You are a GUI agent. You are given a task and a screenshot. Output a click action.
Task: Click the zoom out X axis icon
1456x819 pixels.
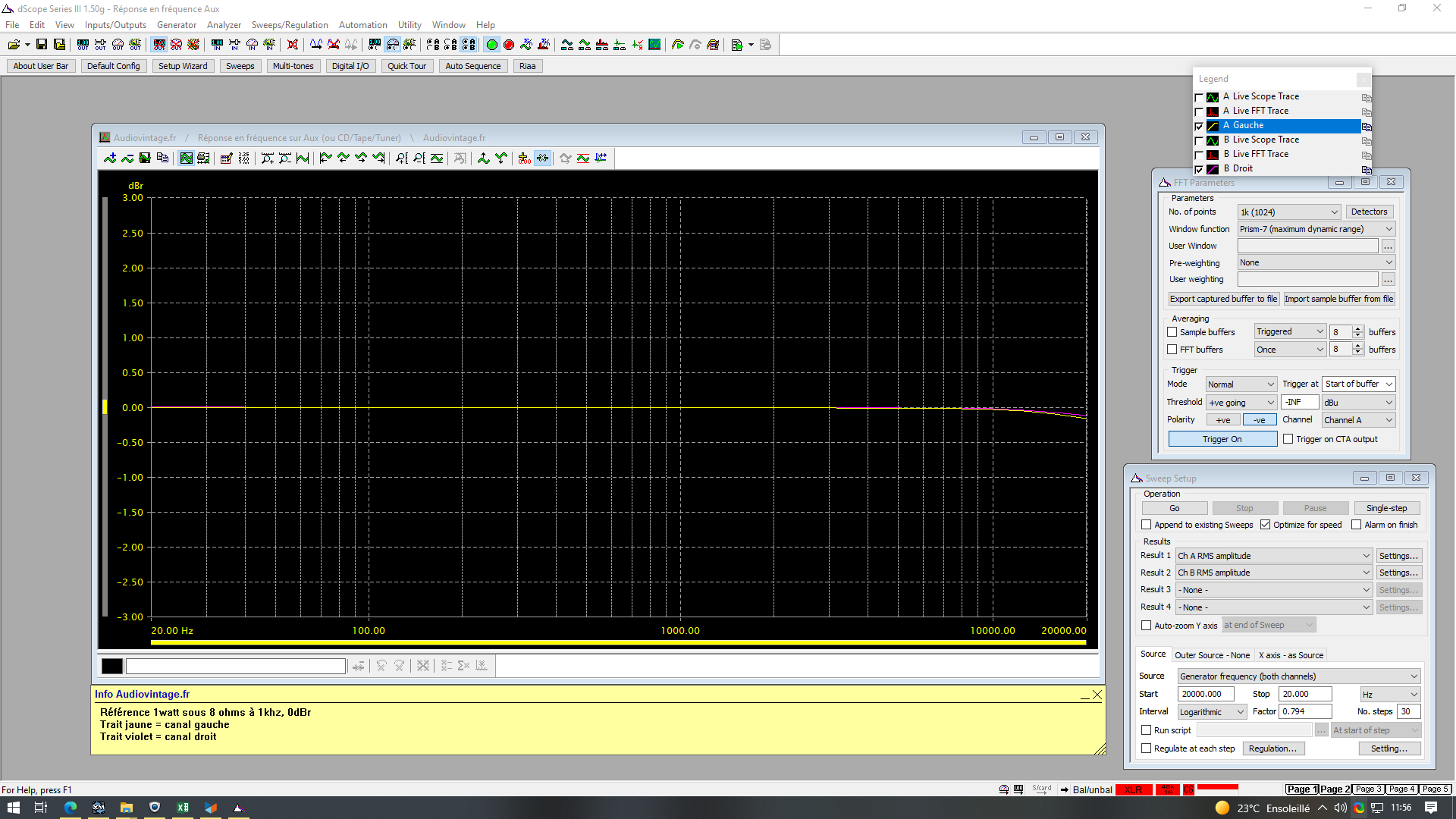[x=285, y=158]
